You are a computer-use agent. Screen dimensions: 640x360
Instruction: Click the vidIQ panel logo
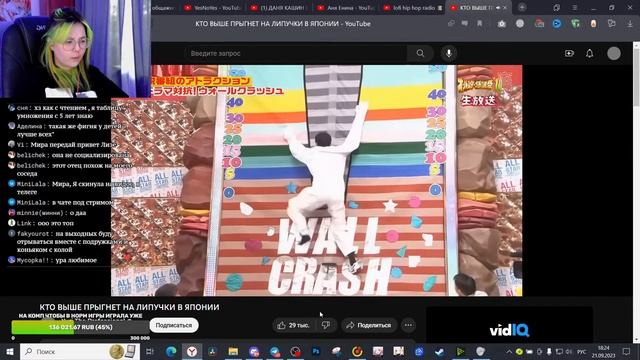click(x=509, y=330)
